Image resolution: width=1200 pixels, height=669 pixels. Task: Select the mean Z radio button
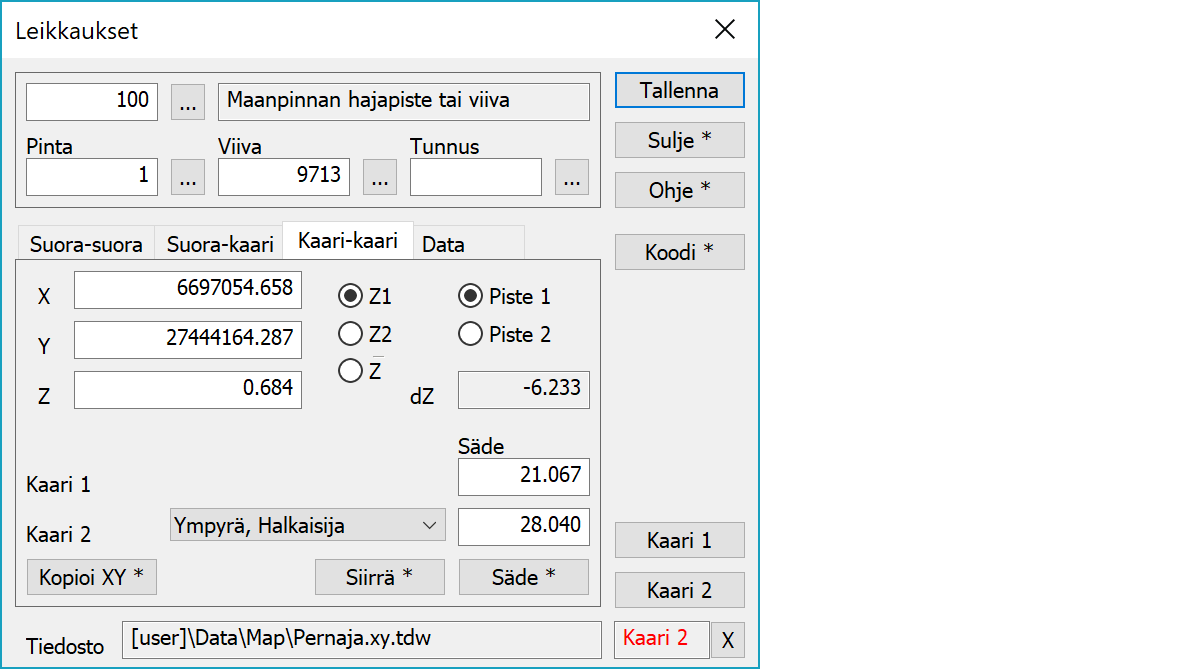(x=351, y=371)
